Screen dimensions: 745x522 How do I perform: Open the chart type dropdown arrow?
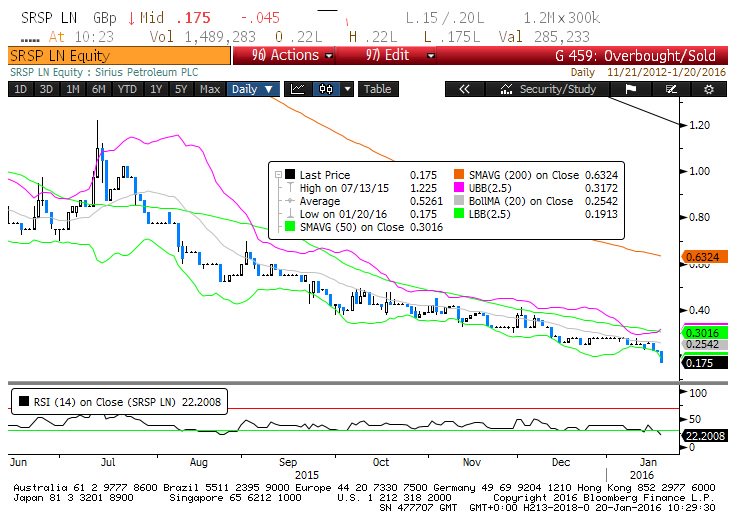click(348, 89)
